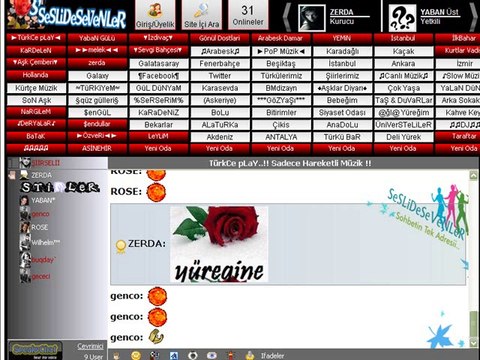Enter the Canlı Müzik room
The height and width of the screenshot is (360, 480).
click(404, 76)
